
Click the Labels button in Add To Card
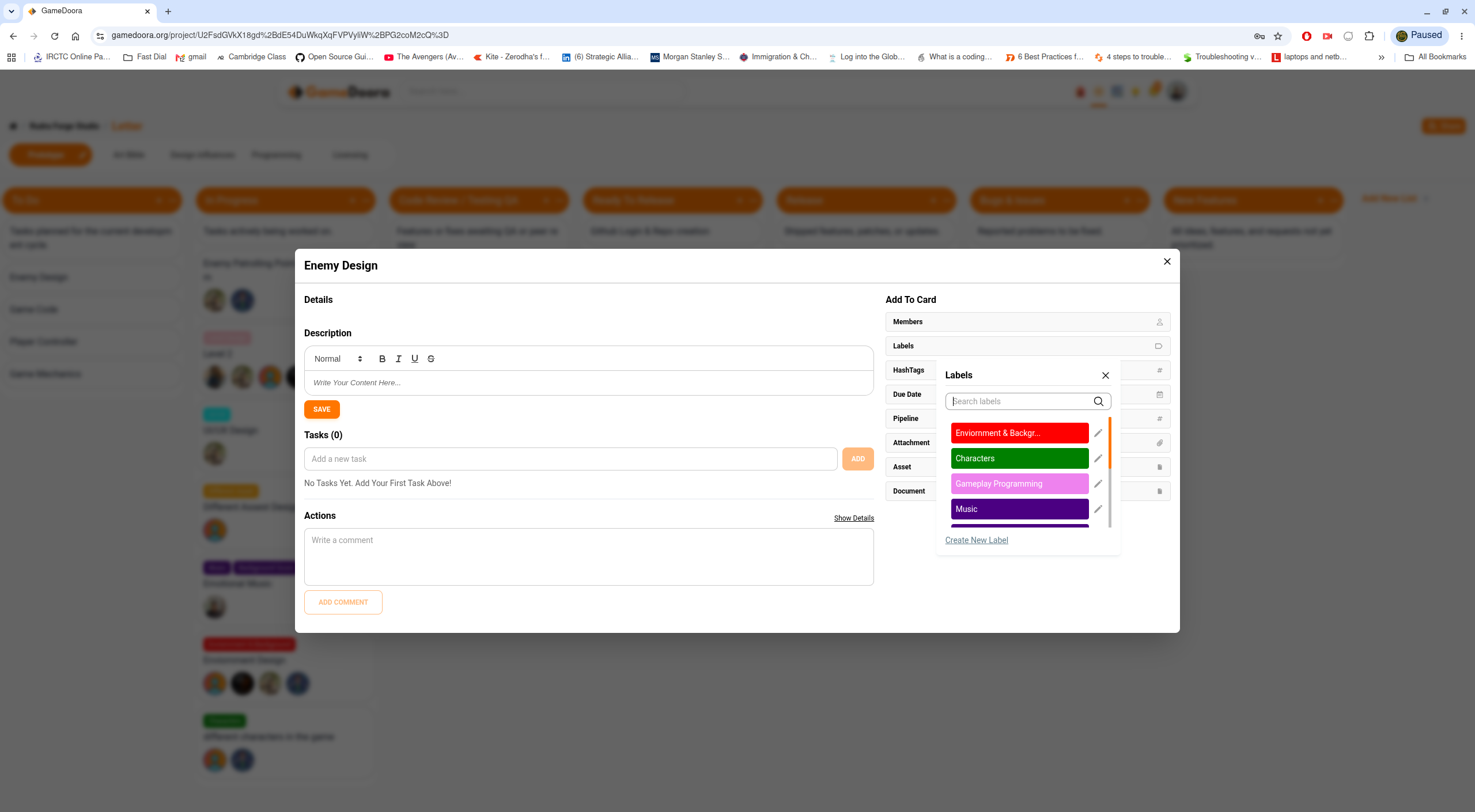click(1027, 346)
